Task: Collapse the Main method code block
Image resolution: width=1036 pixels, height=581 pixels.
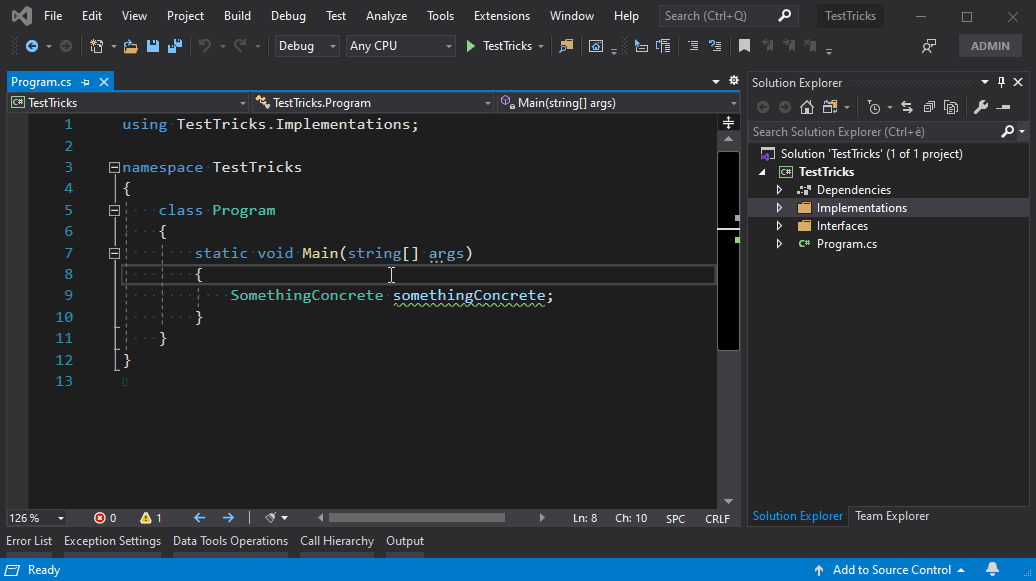Action: [x=114, y=253]
